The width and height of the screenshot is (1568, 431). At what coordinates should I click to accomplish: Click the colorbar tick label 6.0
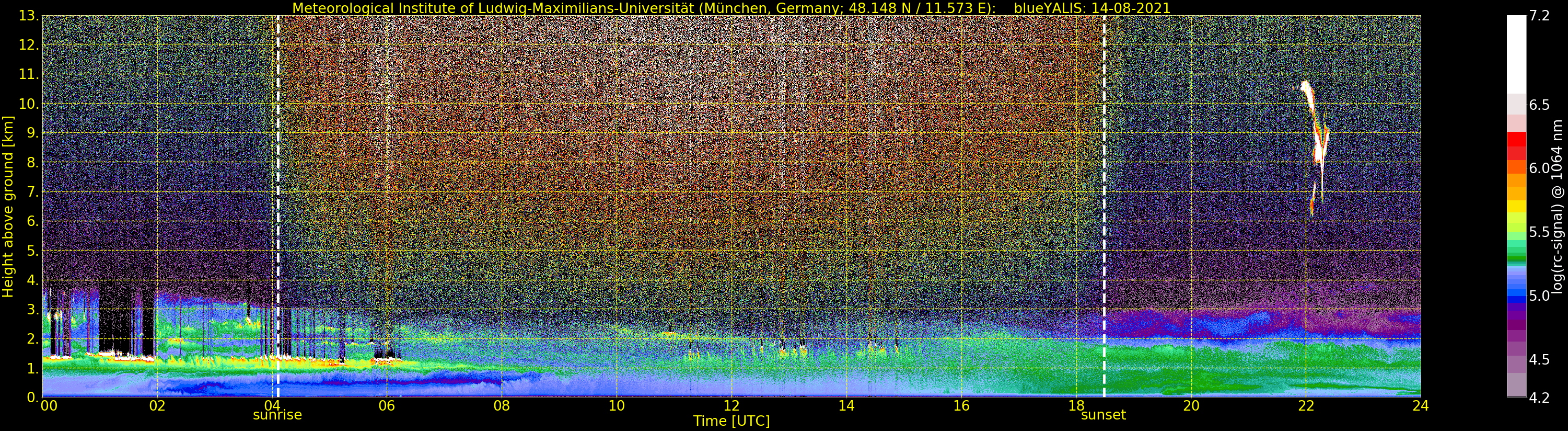(x=1539, y=168)
